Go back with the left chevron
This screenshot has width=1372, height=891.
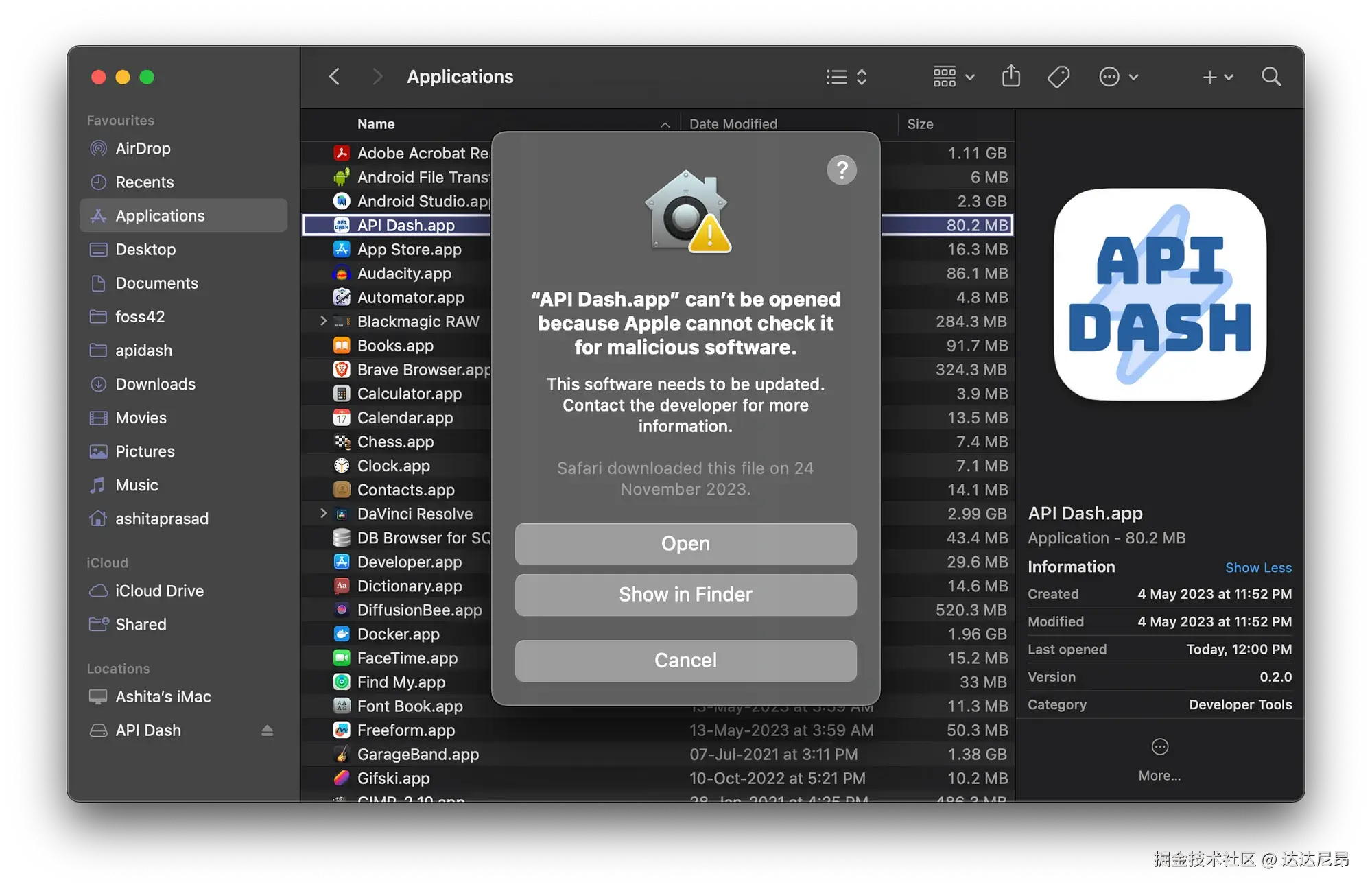click(335, 76)
